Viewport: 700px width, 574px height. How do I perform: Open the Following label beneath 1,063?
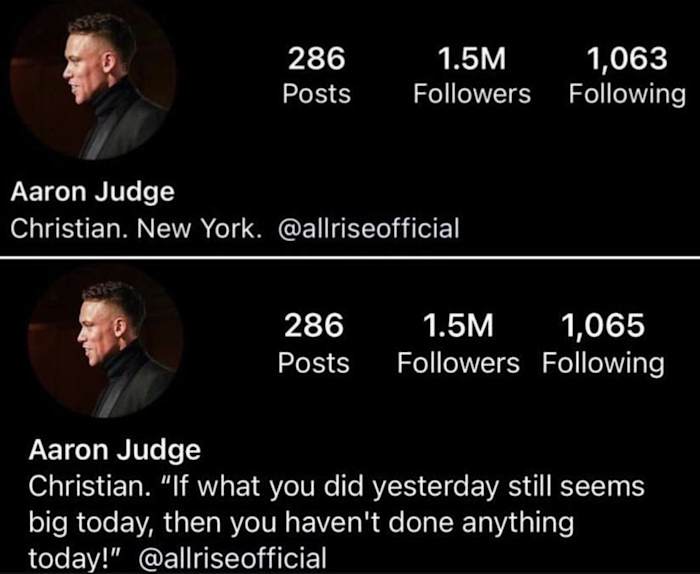click(627, 94)
